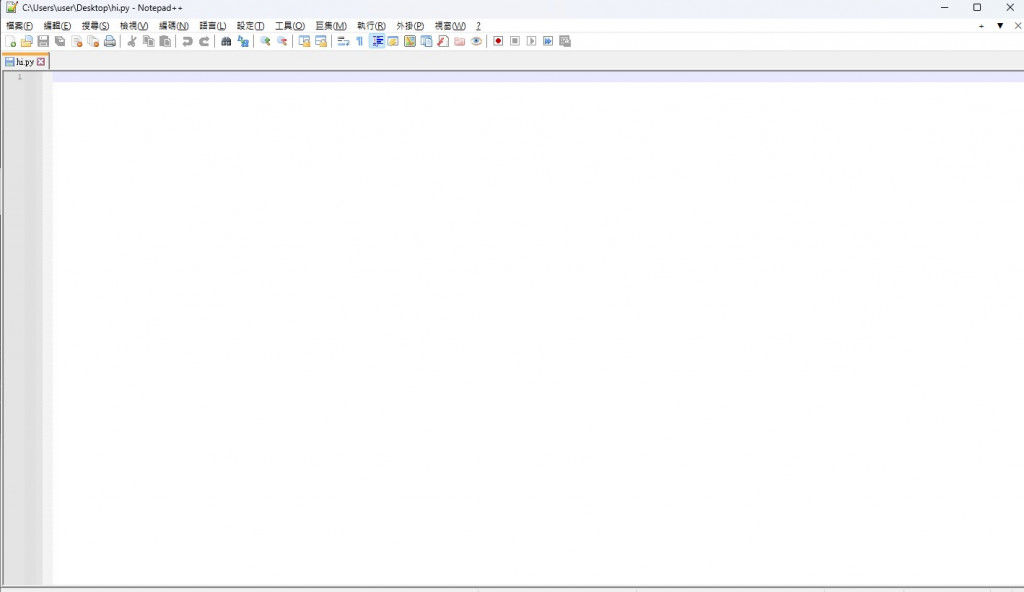Open the 搜尋(S) menu
The height and width of the screenshot is (592, 1024).
coord(95,26)
